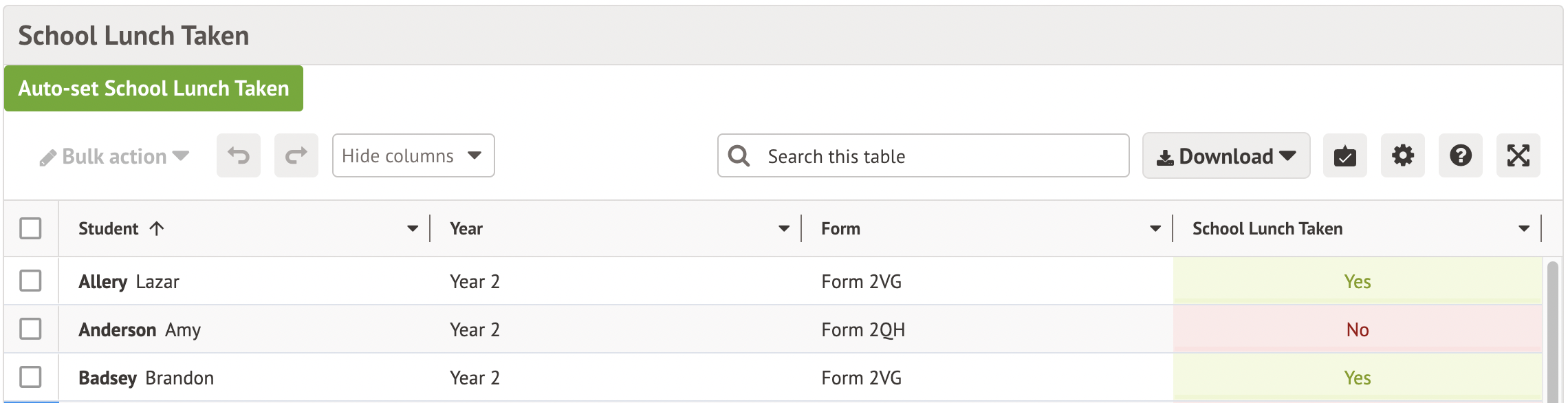Open the Year column filter arrow
1568x403 pixels.
[783, 228]
